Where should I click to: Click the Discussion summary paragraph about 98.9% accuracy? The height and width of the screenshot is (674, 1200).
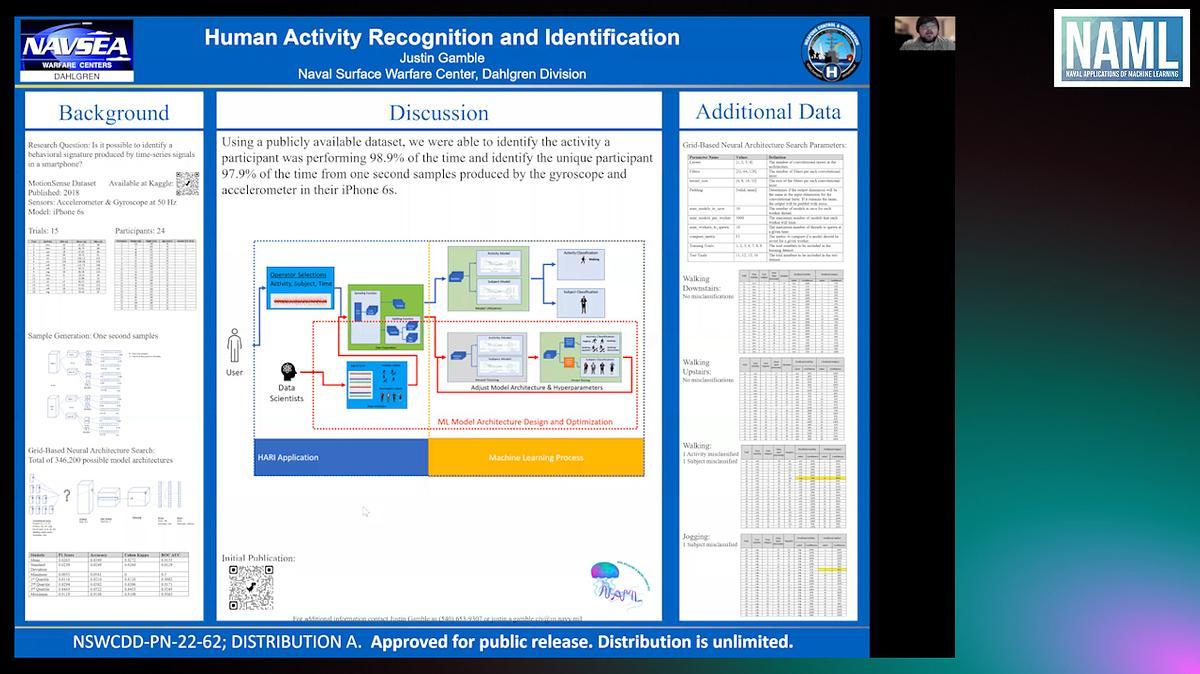tap(437, 166)
